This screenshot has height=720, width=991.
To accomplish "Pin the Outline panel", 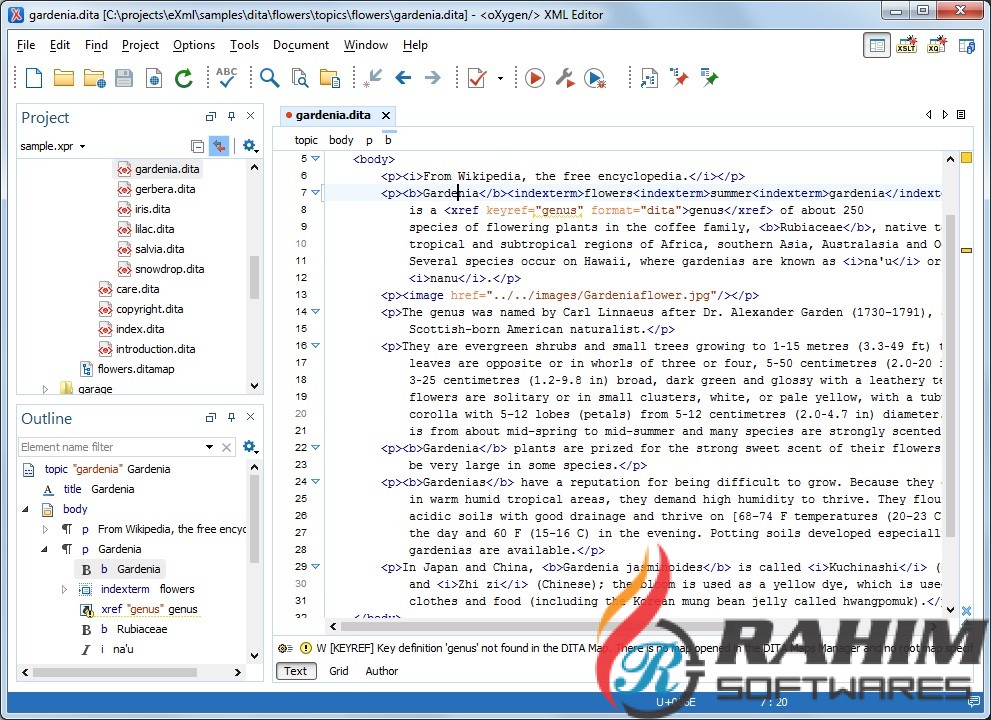I will click(x=231, y=417).
